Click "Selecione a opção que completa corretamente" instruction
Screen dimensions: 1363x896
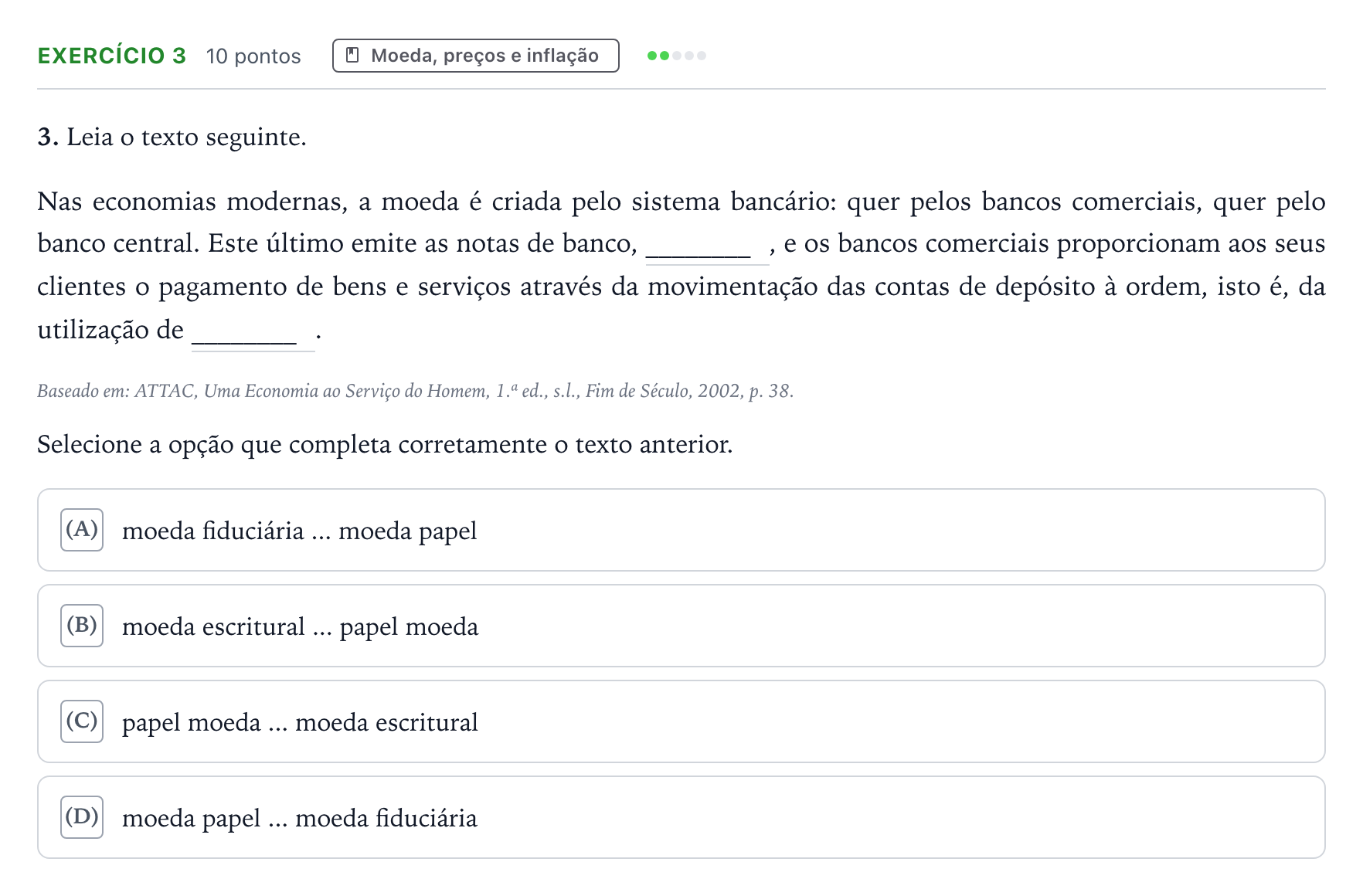tap(385, 444)
